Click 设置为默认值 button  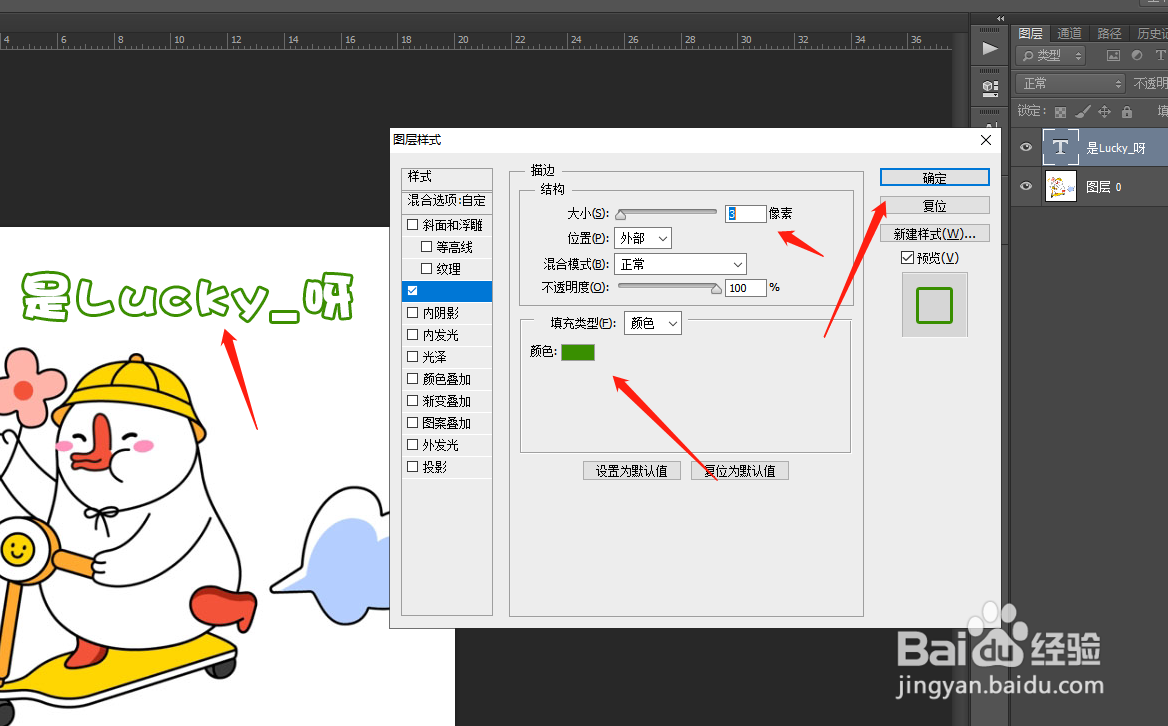pyautogui.click(x=632, y=471)
